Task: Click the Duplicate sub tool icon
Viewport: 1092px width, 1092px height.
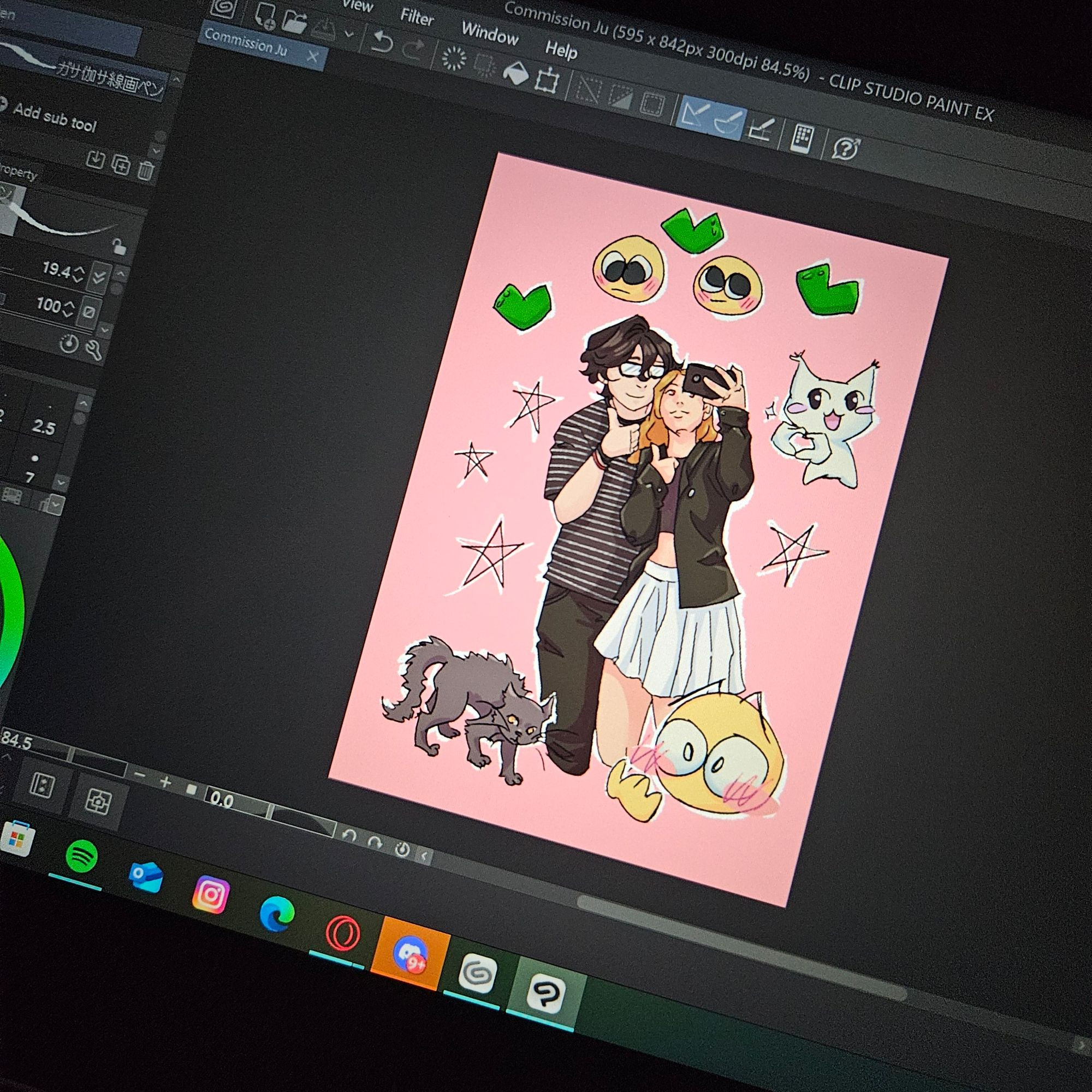Action: pyautogui.click(x=121, y=165)
